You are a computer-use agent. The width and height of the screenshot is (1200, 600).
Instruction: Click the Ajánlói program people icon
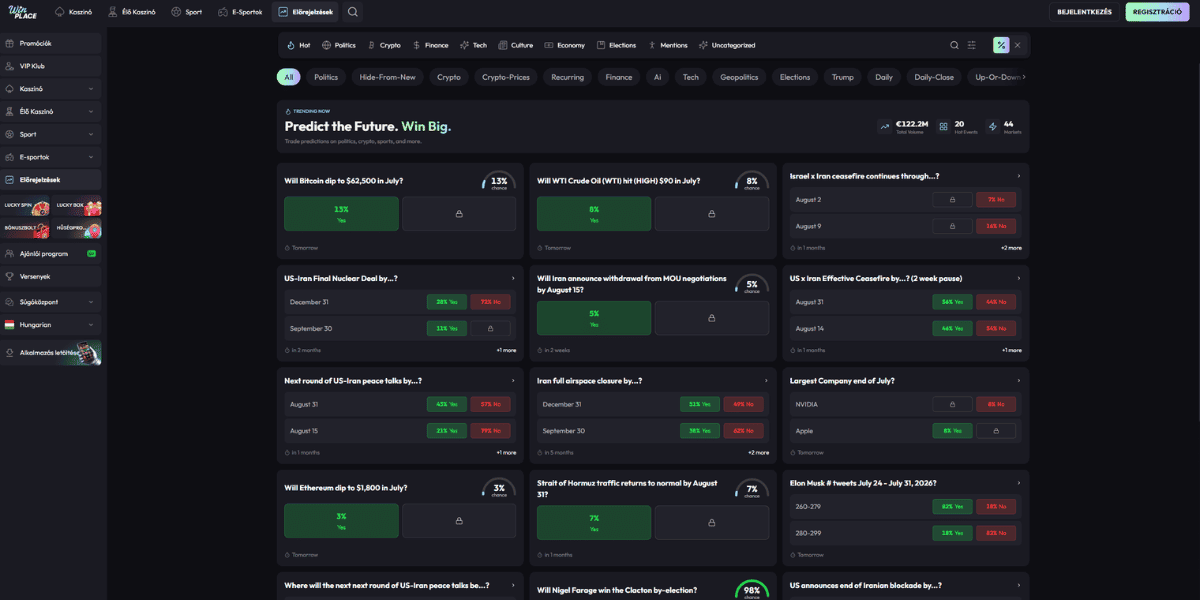pos(9,254)
